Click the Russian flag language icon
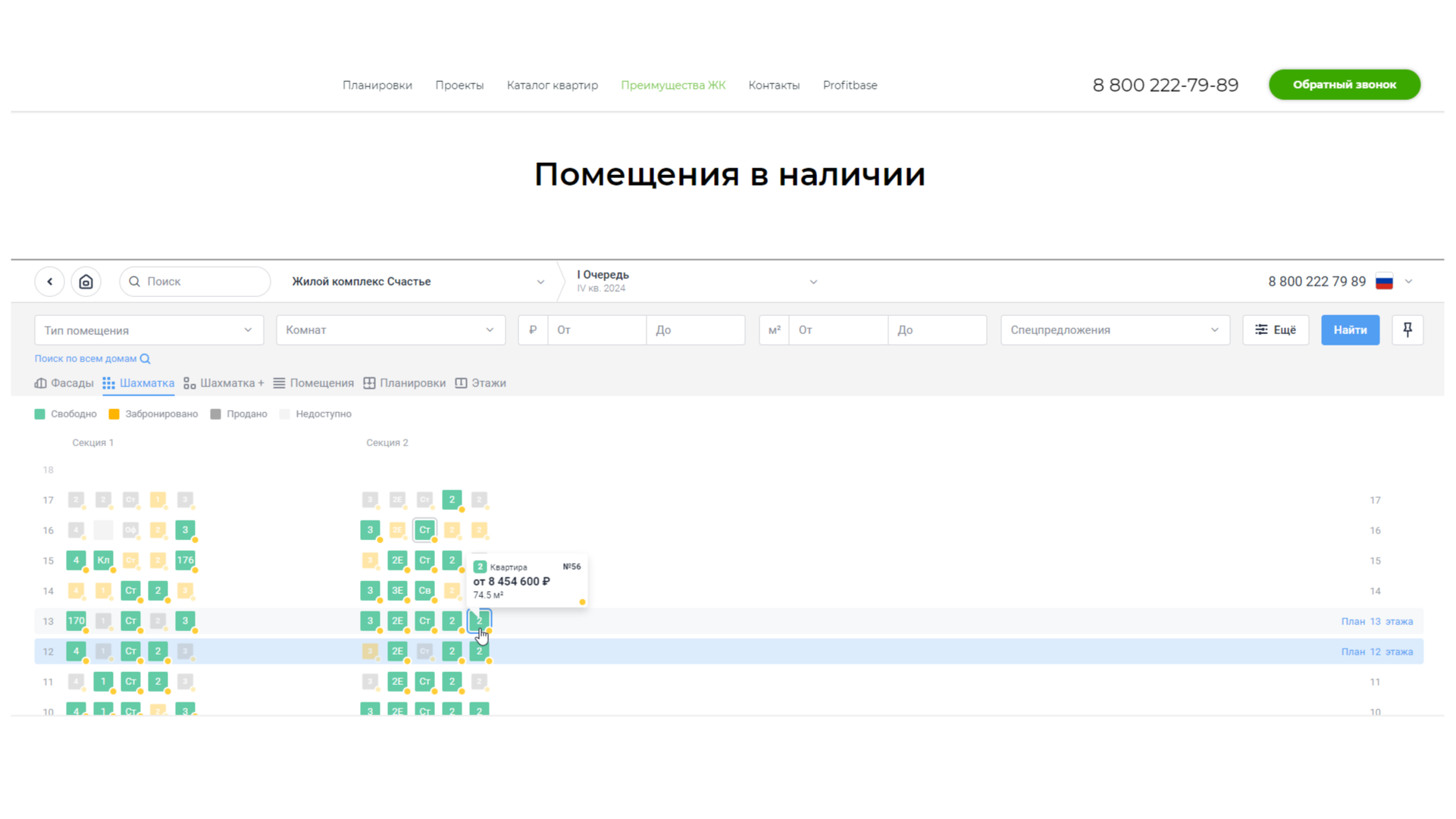 (1384, 282)
